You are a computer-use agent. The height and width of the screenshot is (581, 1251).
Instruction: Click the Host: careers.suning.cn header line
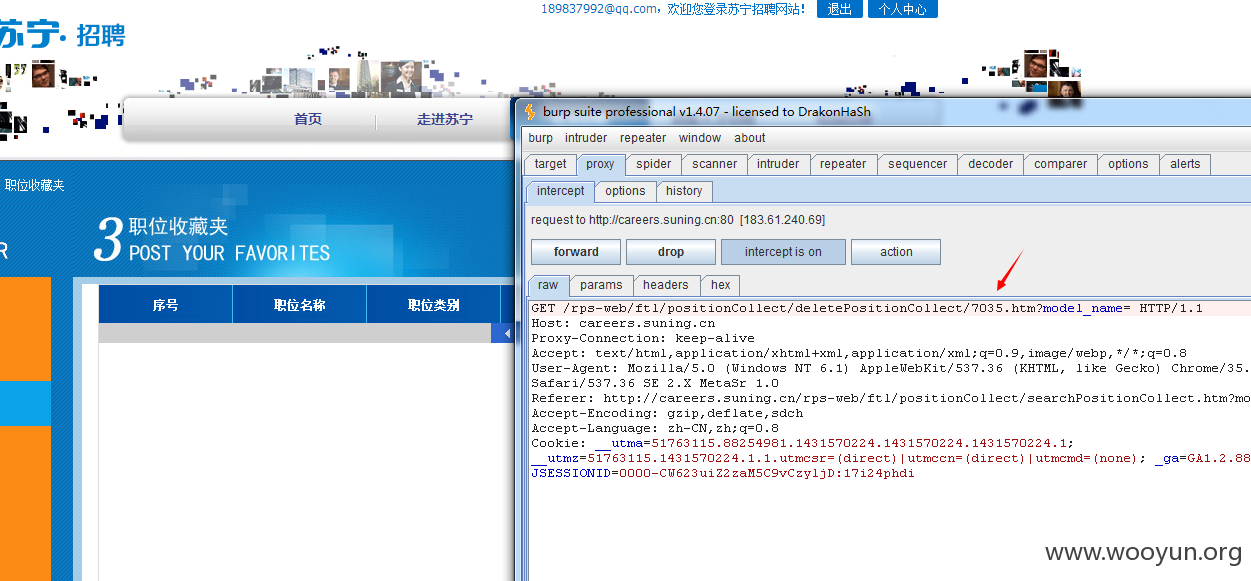(x=623, y=324)
